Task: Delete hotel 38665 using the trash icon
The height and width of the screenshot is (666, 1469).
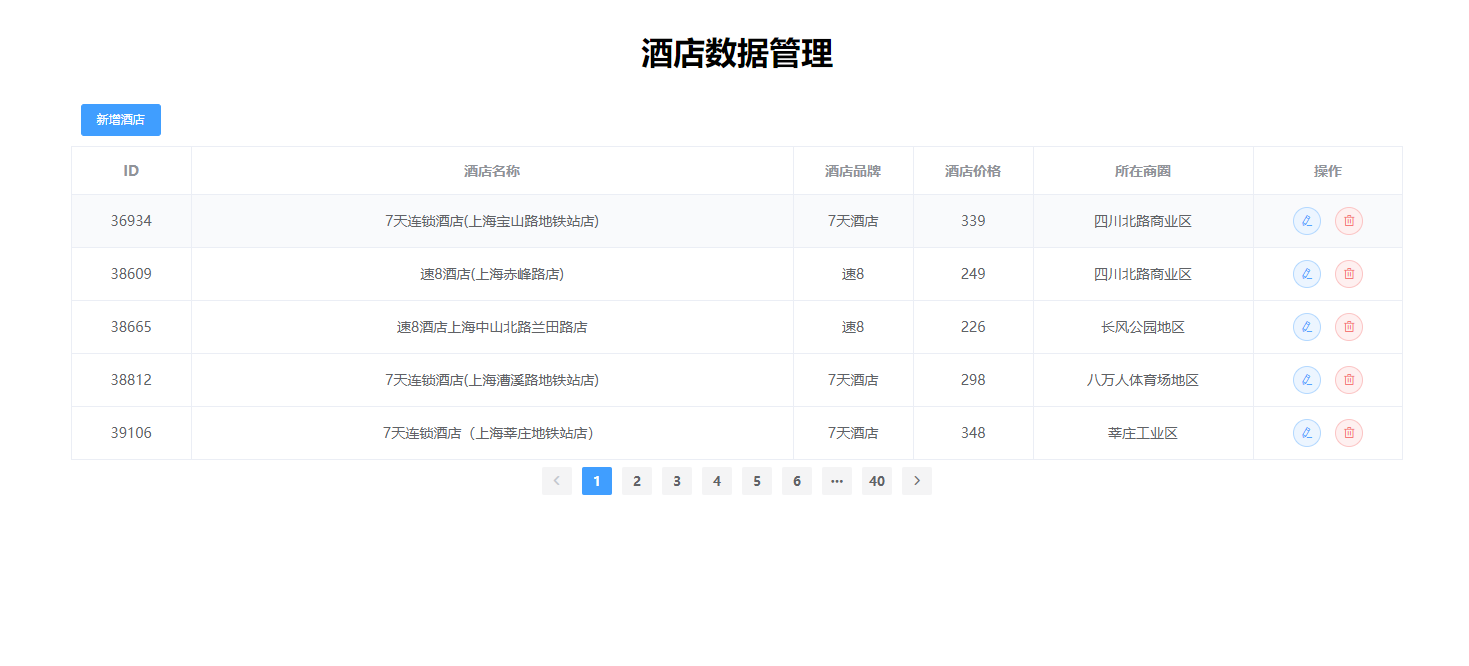Action: pos(1348,327)
